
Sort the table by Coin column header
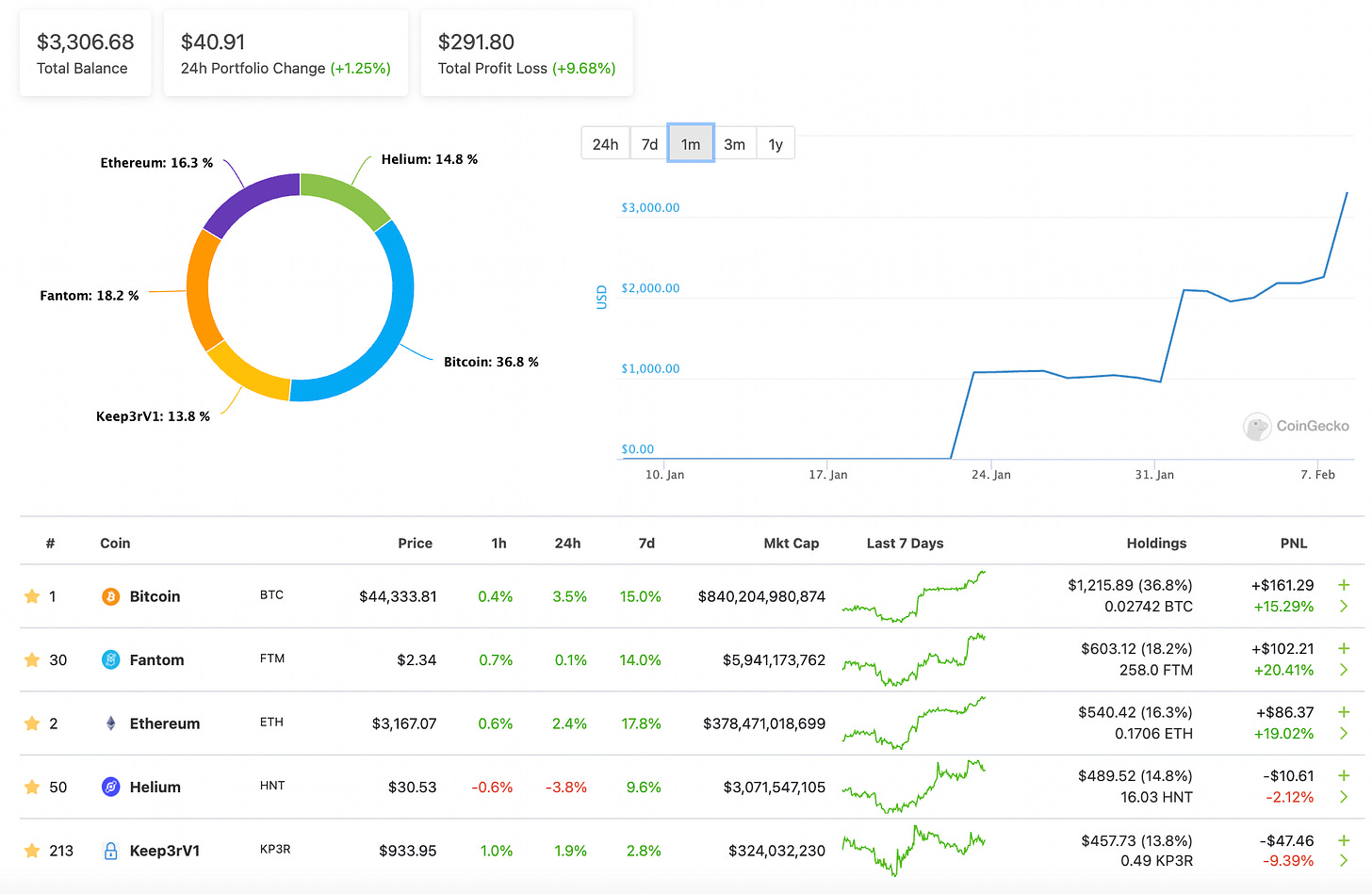click(x=115, y=544)
